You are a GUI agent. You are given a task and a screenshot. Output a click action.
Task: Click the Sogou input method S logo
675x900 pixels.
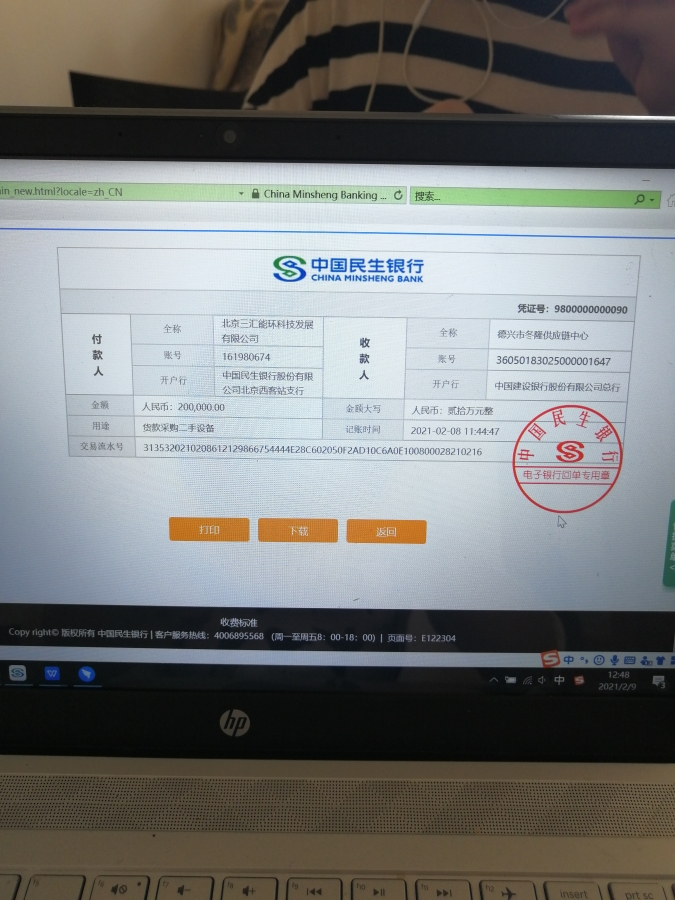(x=550, y=658)
